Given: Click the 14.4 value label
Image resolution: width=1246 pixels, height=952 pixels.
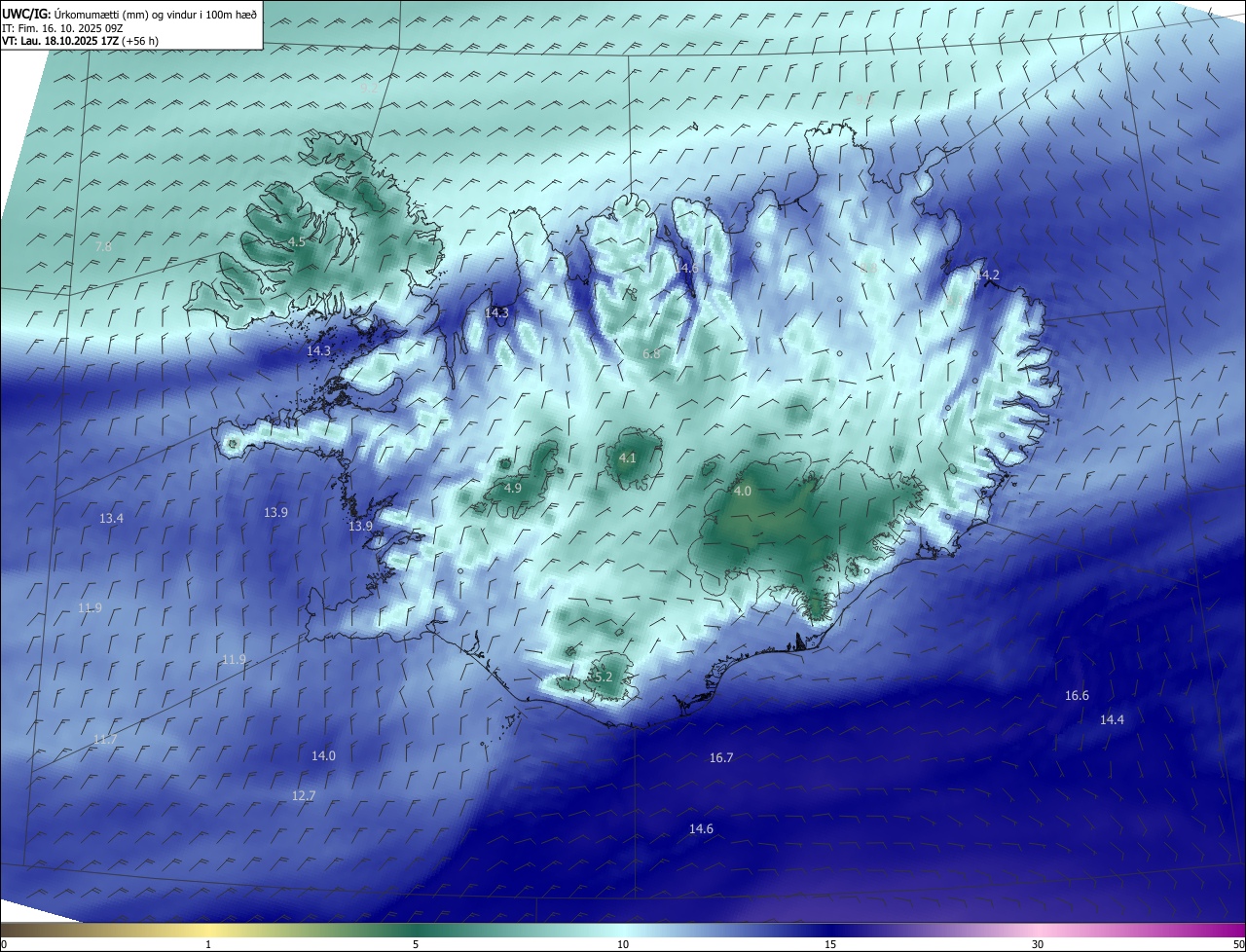Looking at the screenshot, I should pyautogui.click(x=1112, y=720).
